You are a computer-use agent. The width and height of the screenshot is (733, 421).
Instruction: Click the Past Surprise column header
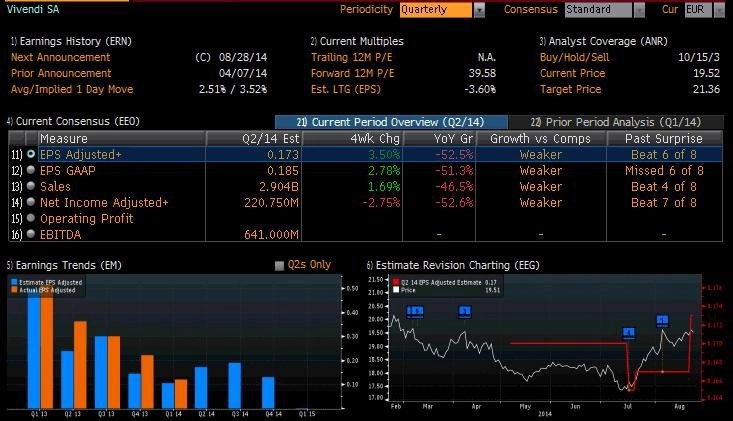pos(664,139)
